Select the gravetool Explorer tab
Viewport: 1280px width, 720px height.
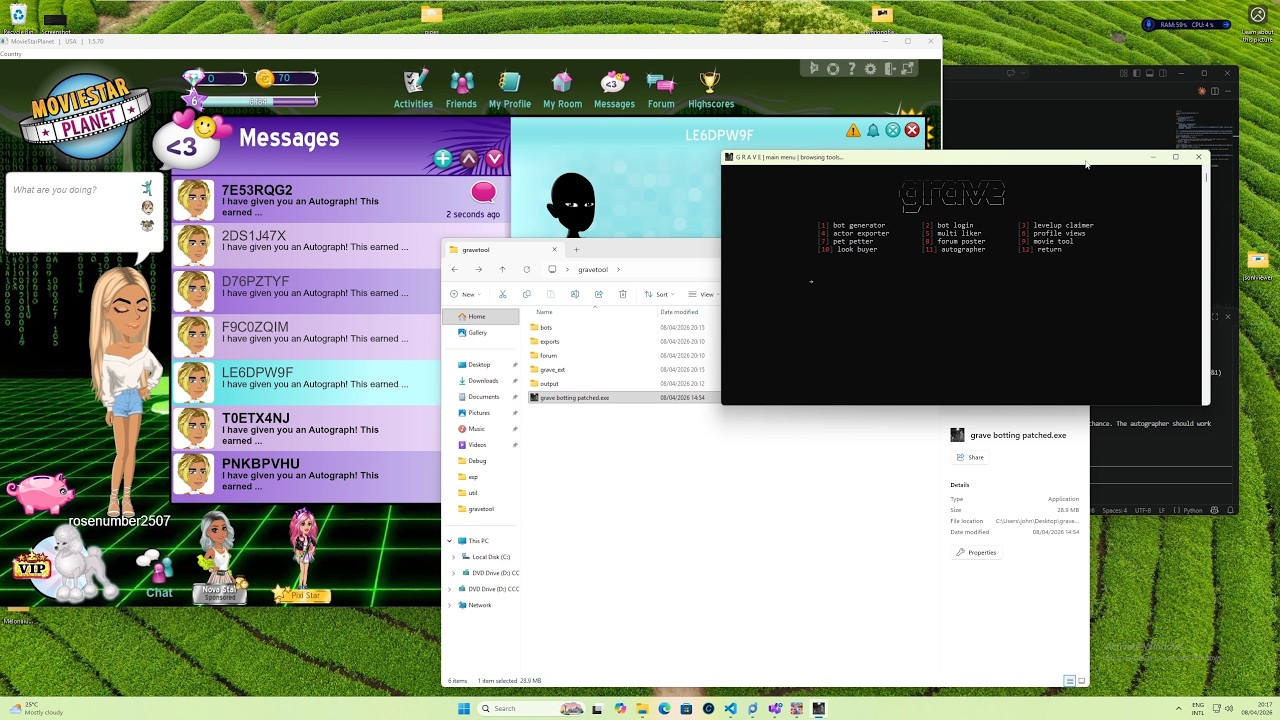click(503, 250)
